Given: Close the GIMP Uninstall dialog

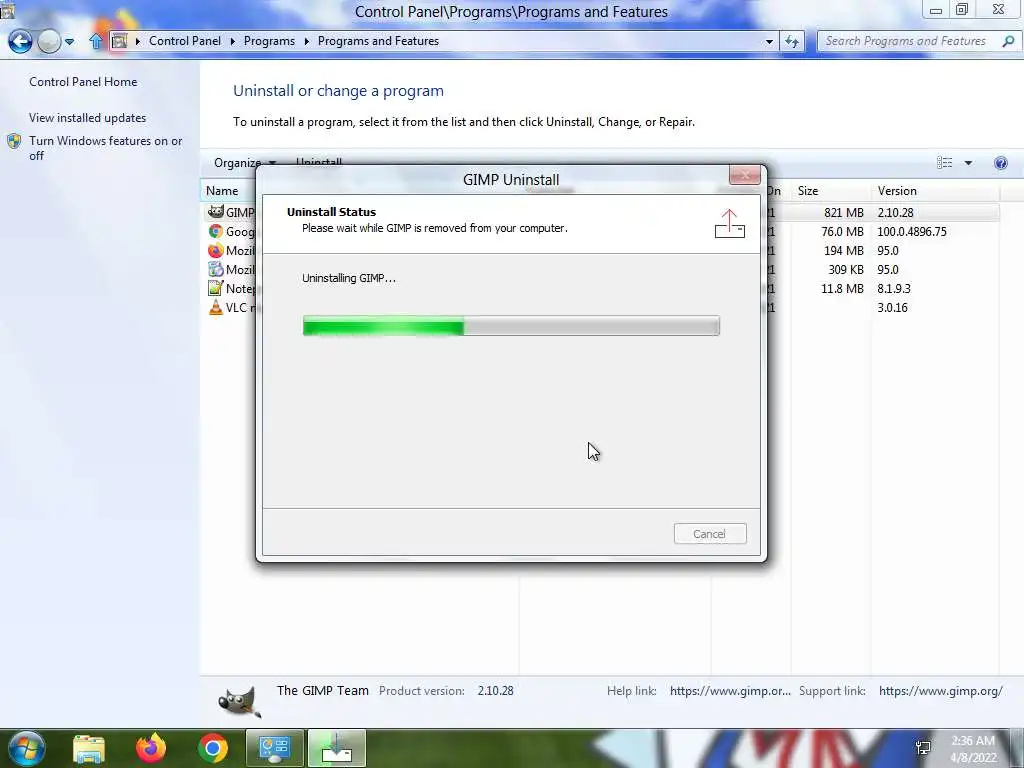Looking at the screenshot, I should (x=744, y=175).
